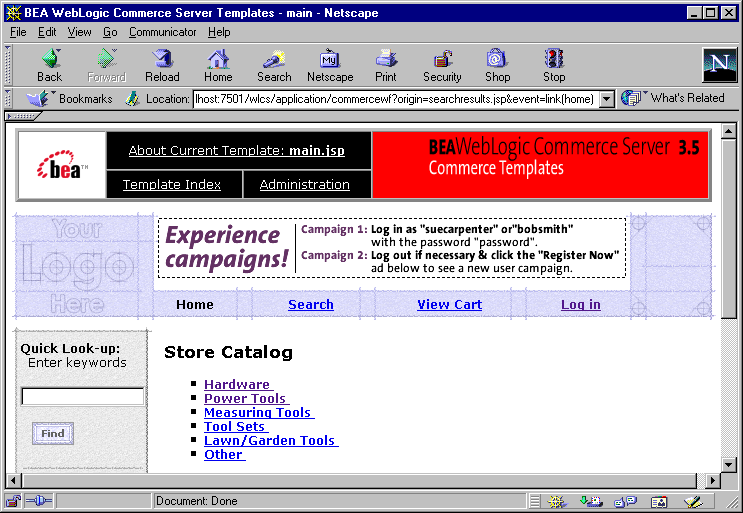Click the padlock icon in status bar
This screenshot has height=513, width=743.
pyautogui.click(x=13, y=501)
